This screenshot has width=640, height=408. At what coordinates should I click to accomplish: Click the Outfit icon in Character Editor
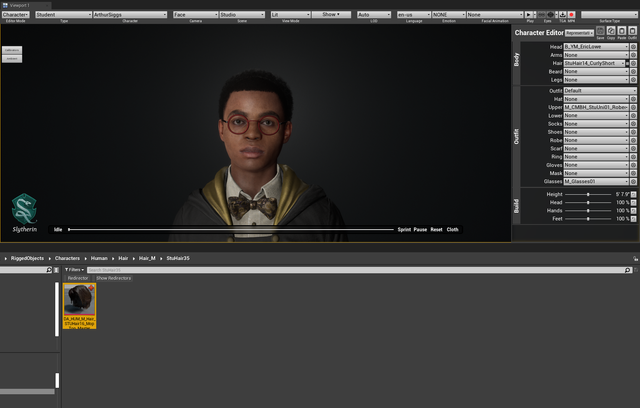[x=632, y=31]
